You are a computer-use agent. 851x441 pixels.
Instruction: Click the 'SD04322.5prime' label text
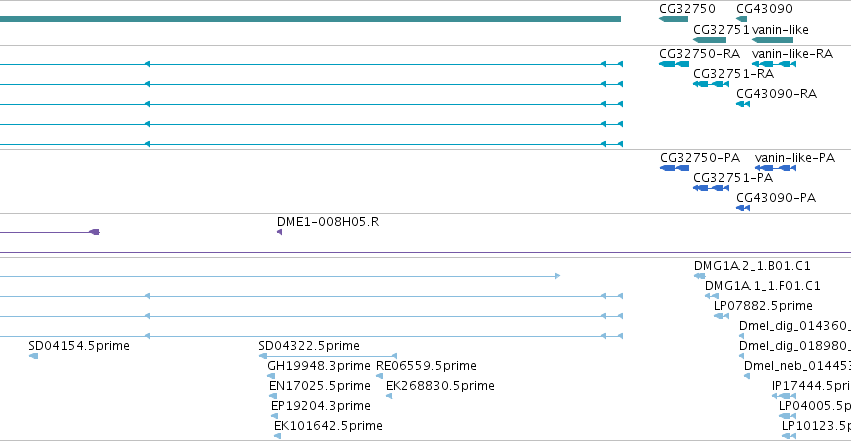(x=309, y=346)
